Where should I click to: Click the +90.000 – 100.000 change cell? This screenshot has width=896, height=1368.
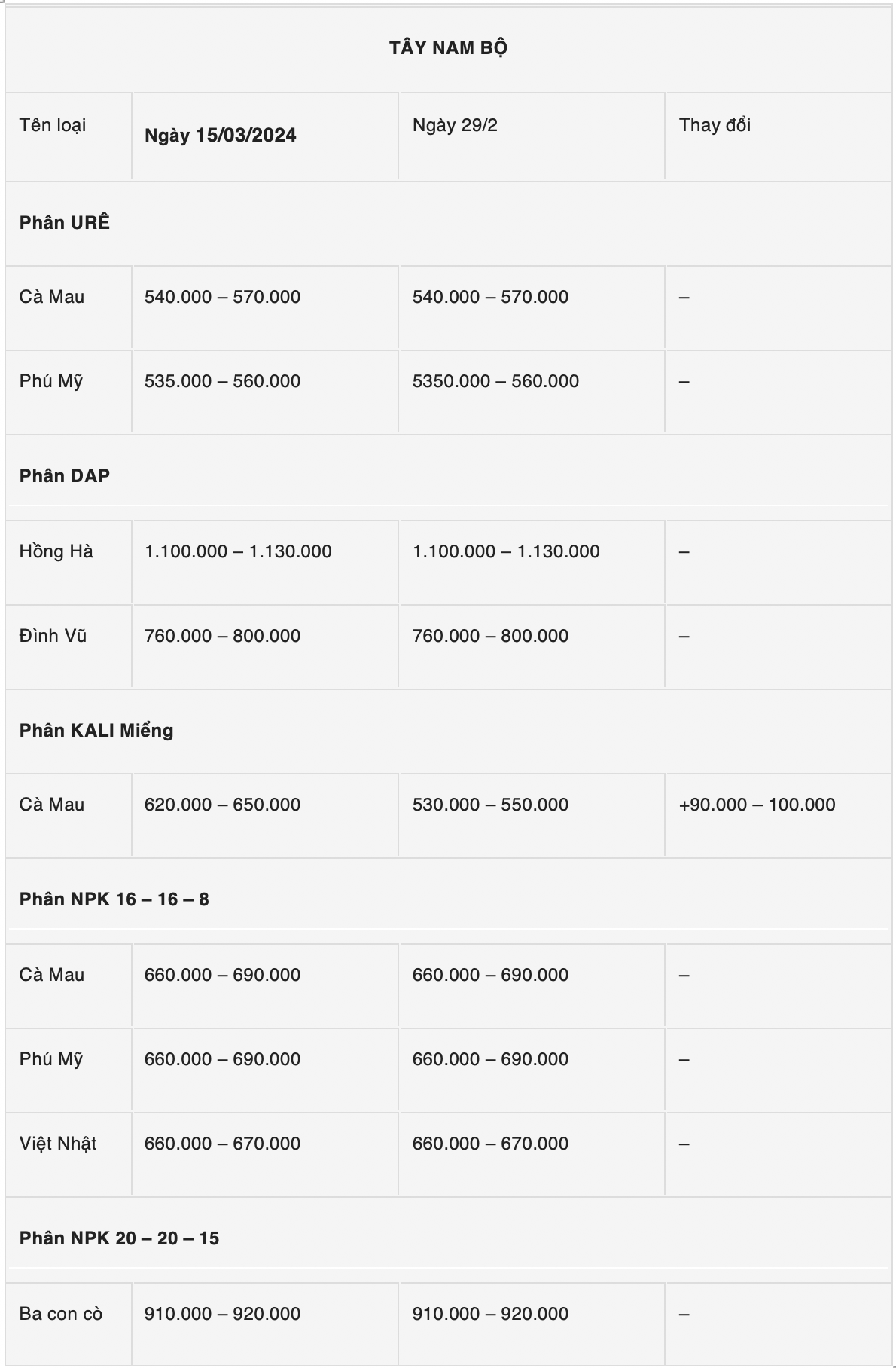click(x=757, y=805)
